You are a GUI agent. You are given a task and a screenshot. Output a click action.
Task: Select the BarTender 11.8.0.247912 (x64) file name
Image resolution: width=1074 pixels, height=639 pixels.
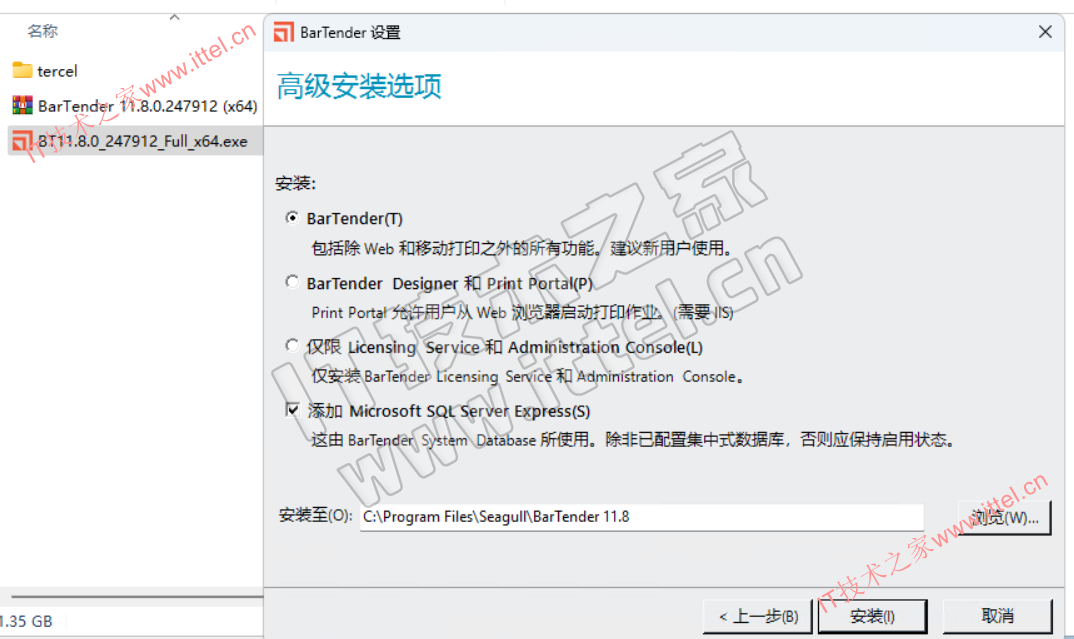tap(147, 106)
